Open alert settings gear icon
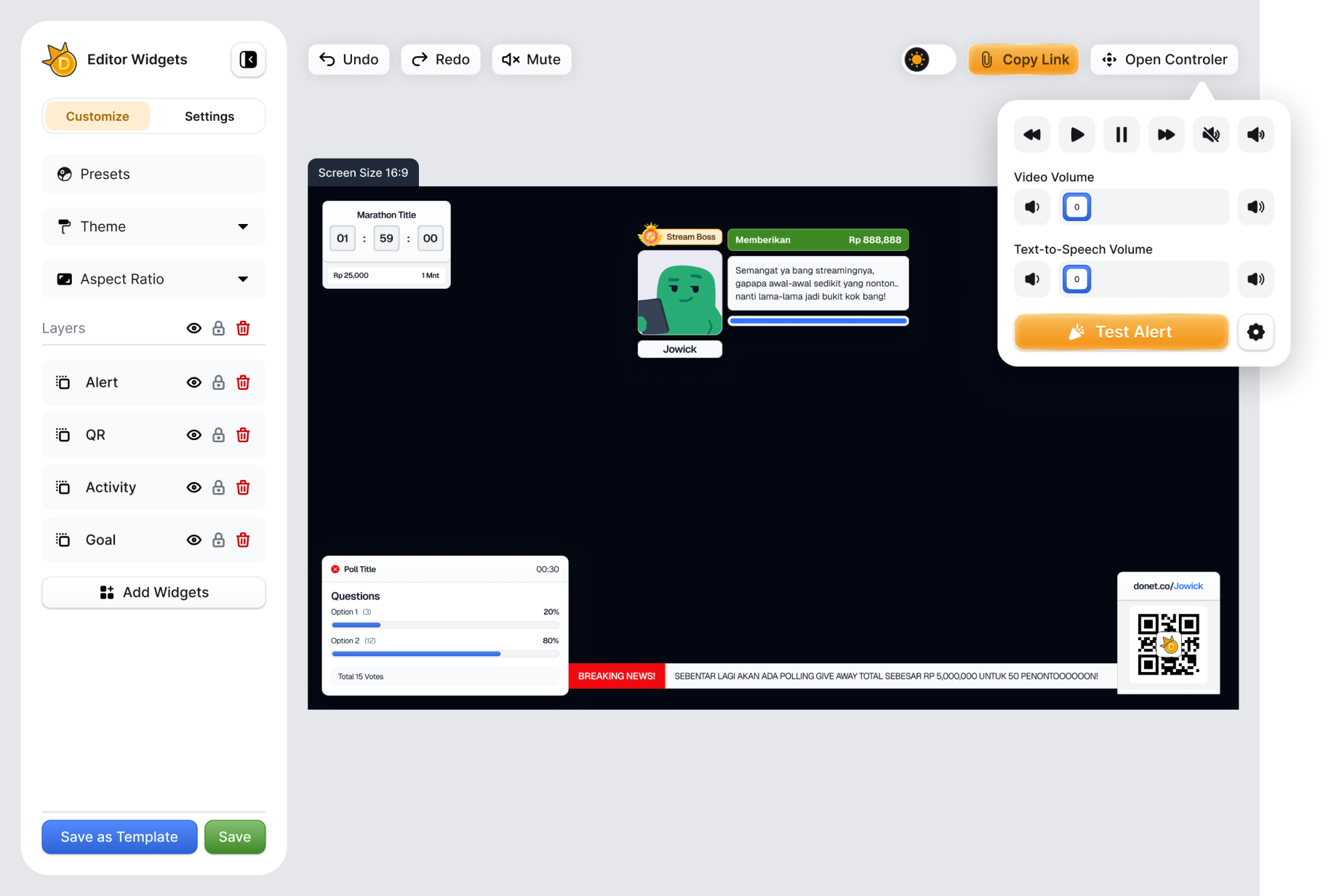 pyautogui.click(x=1255, y=332)
